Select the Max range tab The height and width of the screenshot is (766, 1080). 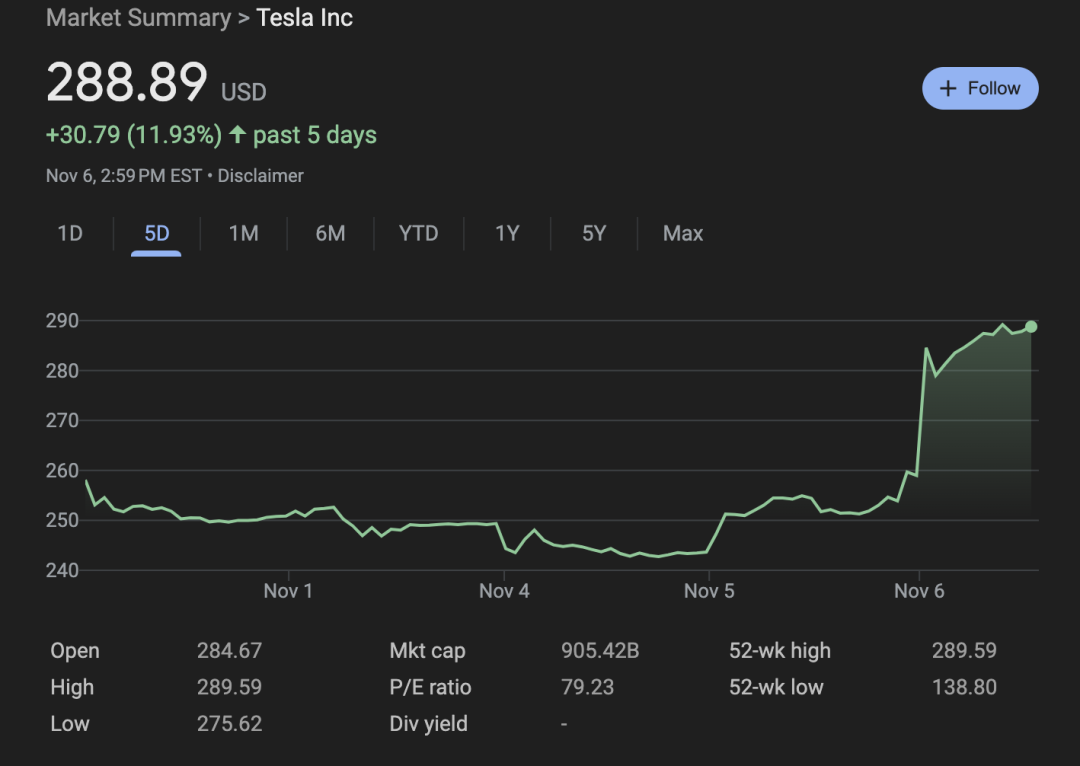683,234
